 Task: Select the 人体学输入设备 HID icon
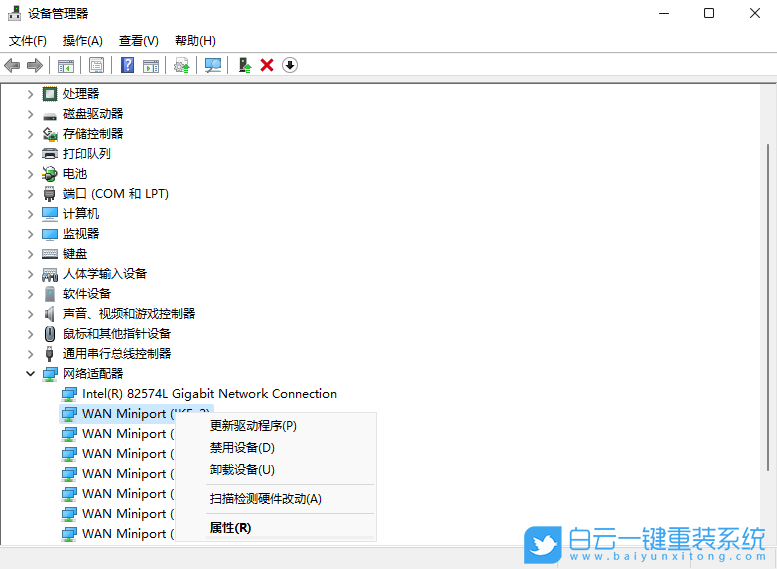(50, 274)
